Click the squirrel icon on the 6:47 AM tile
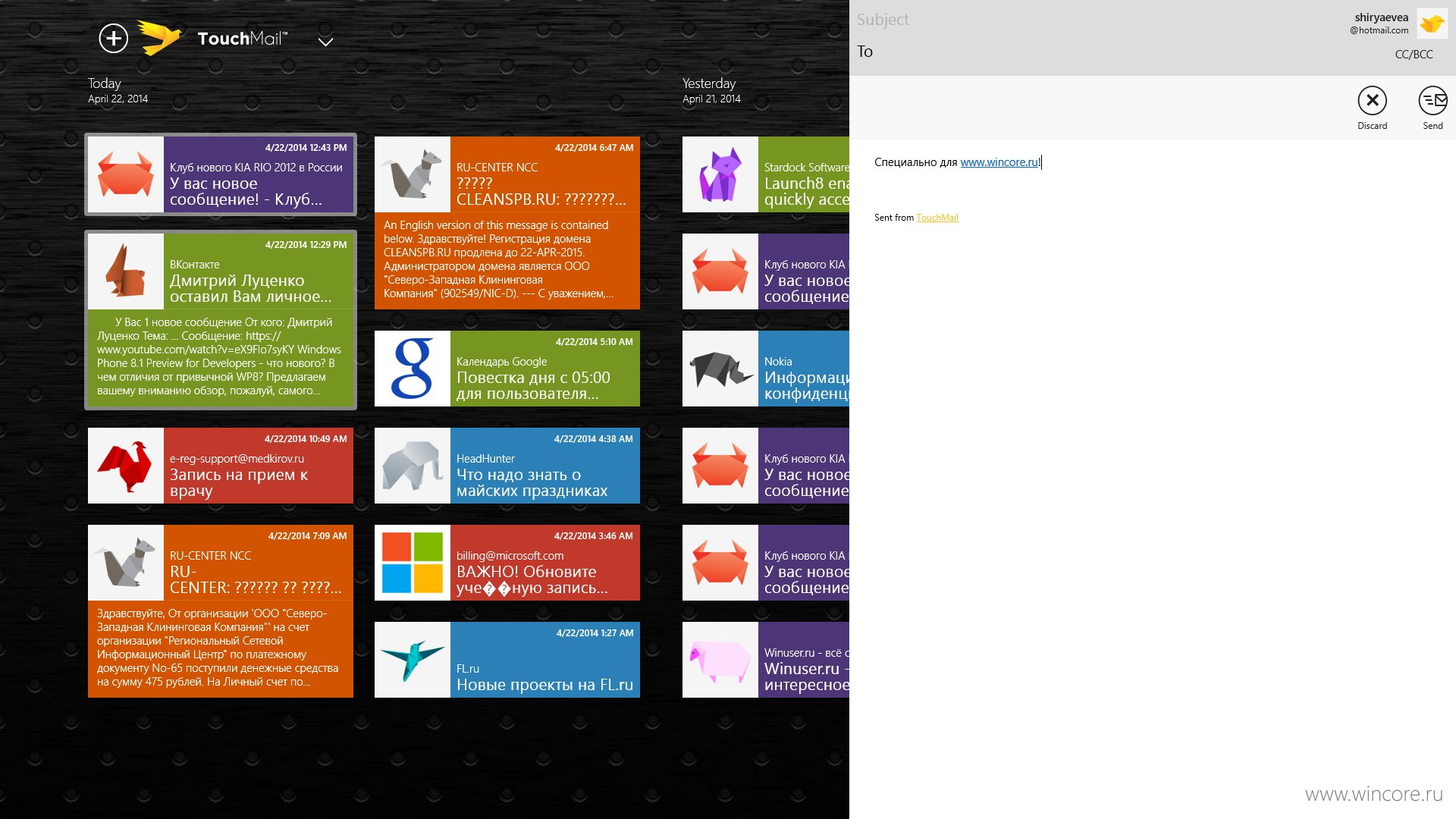The width and height of the screenshot is (1456, 819). tap(413, 174)
